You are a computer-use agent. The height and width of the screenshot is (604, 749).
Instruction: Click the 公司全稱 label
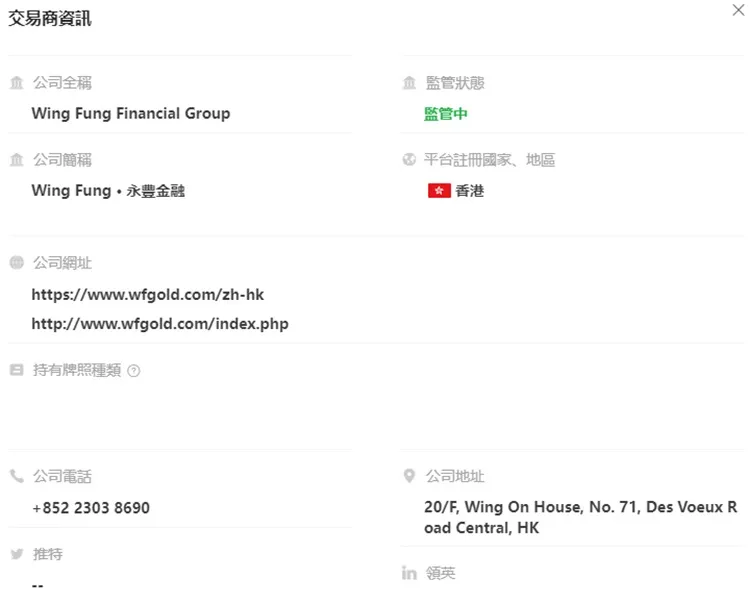pos(62,83)
